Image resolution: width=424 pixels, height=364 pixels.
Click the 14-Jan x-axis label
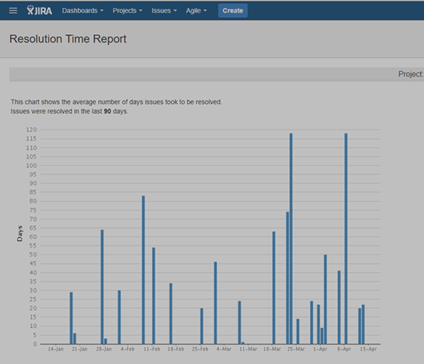click(x=56, y=349)
